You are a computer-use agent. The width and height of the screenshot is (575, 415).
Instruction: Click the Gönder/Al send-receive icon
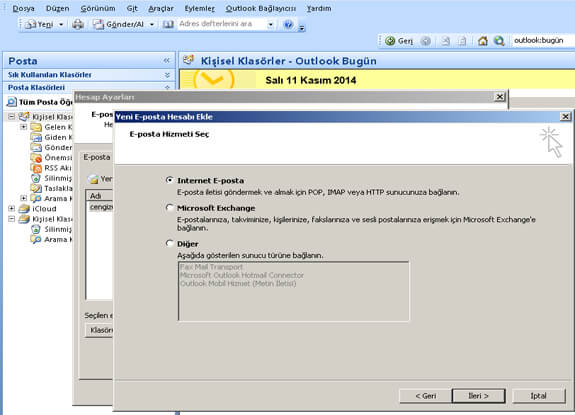click(x=98, y=25)
